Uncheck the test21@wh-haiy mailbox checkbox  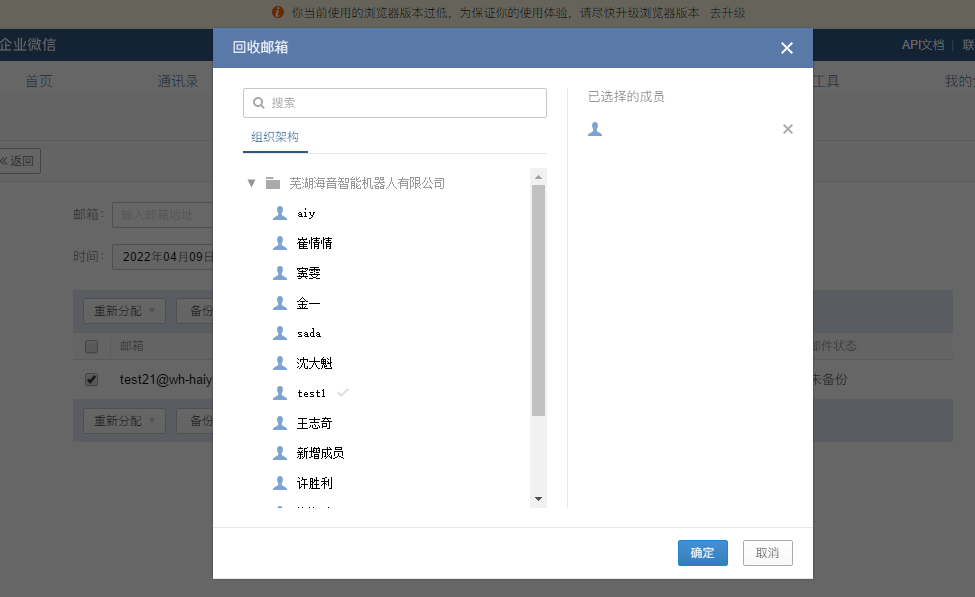point(91,379)
